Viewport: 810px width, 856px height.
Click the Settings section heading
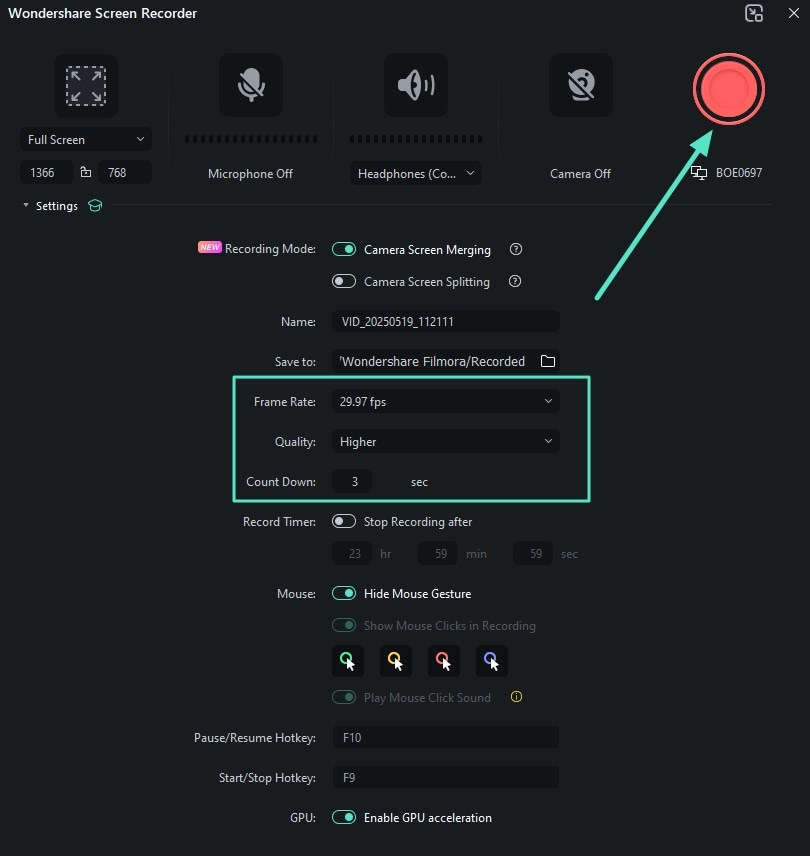pyautogui.click(x=57, y=206)
